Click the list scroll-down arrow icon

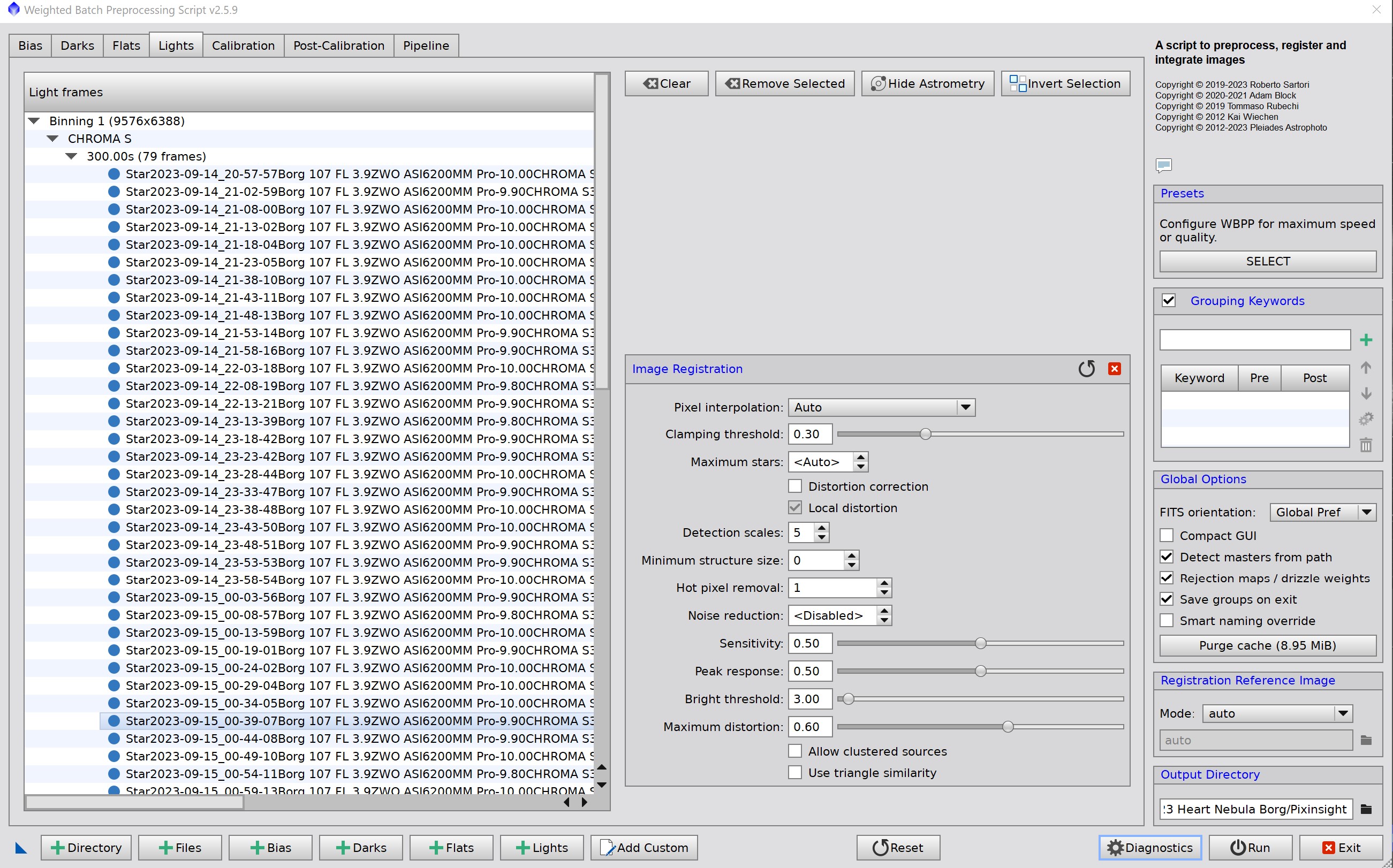pyautogui.click(x=602, y=784)
